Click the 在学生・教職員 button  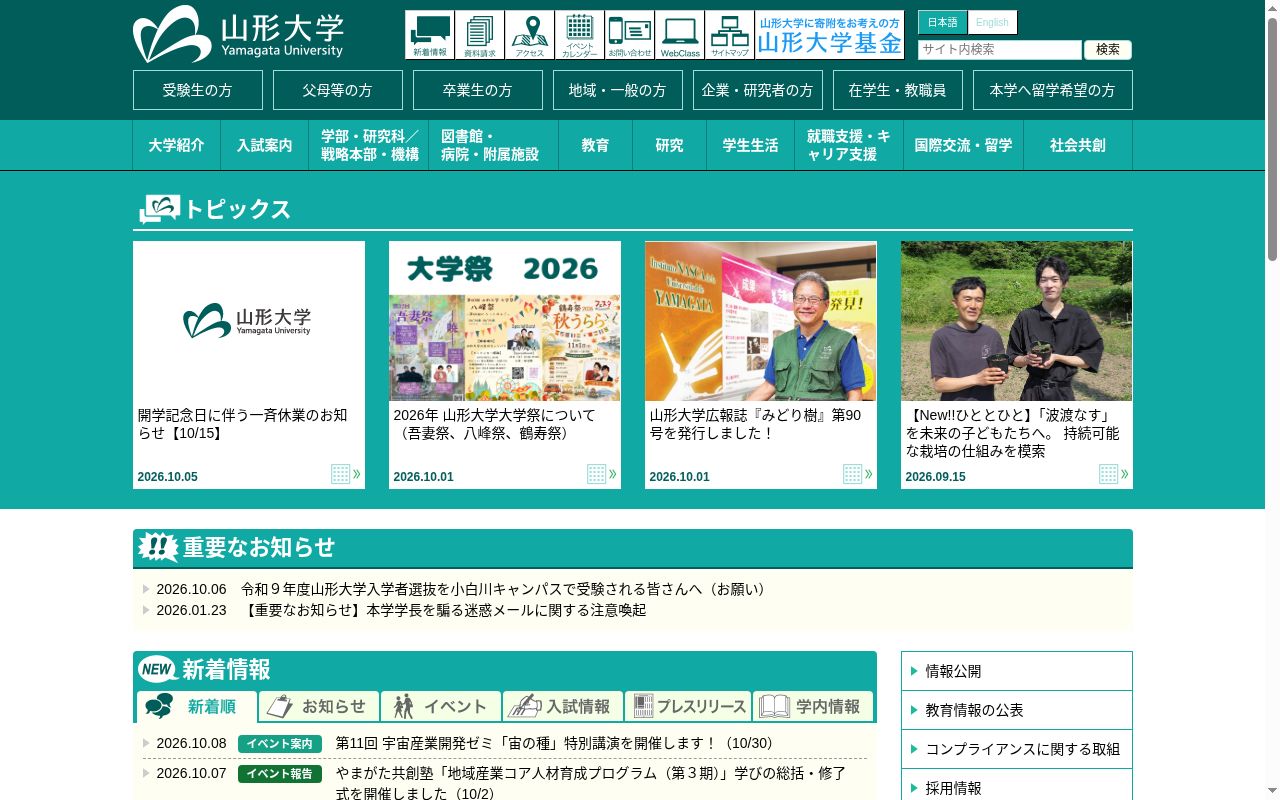click(x=898, y=90)
